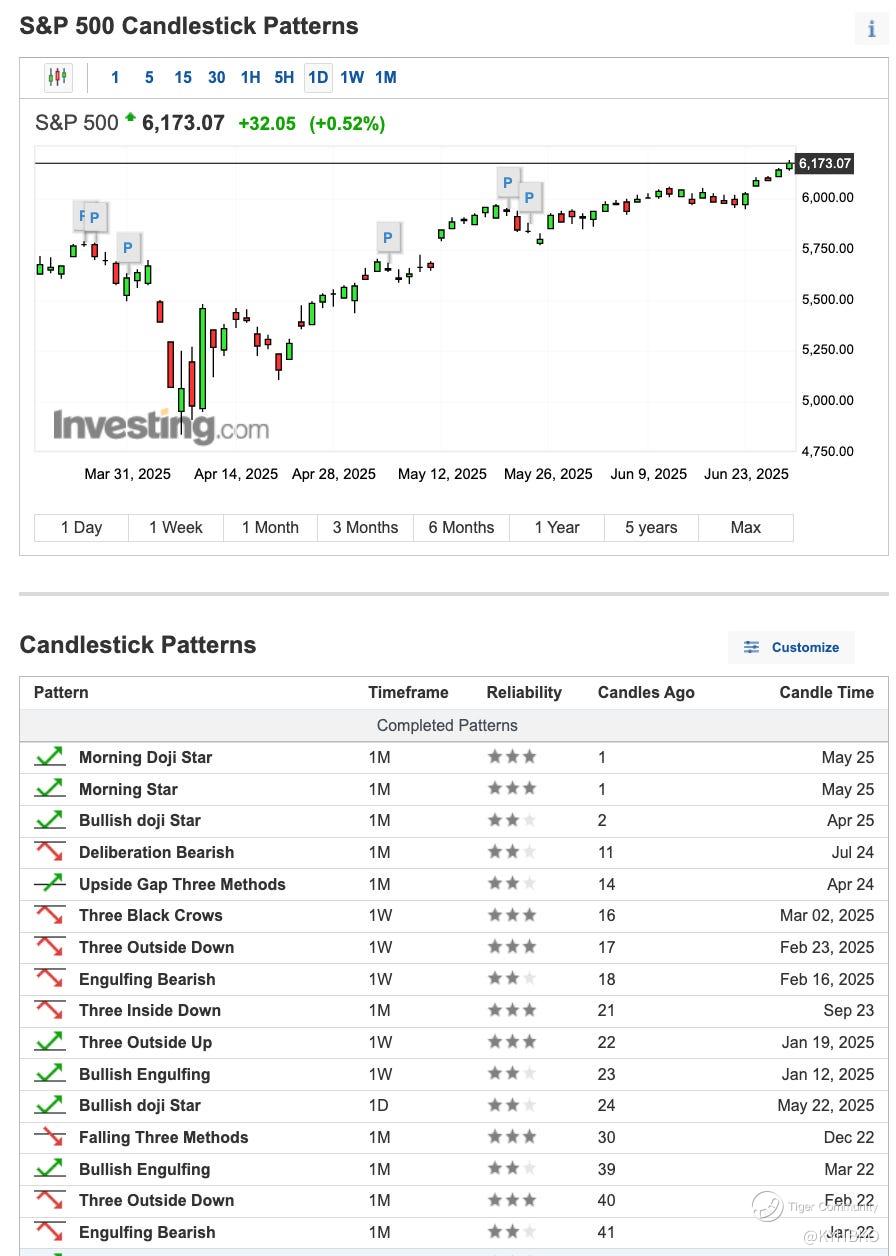Screen dimensions: 896x1256
Task: Click the Feb 16, 2025 candle time
Action: 828,979
